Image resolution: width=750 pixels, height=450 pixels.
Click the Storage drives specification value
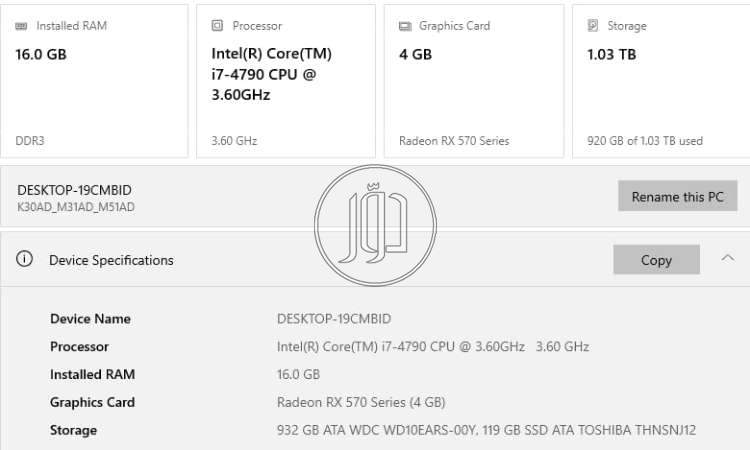point(486,430)
